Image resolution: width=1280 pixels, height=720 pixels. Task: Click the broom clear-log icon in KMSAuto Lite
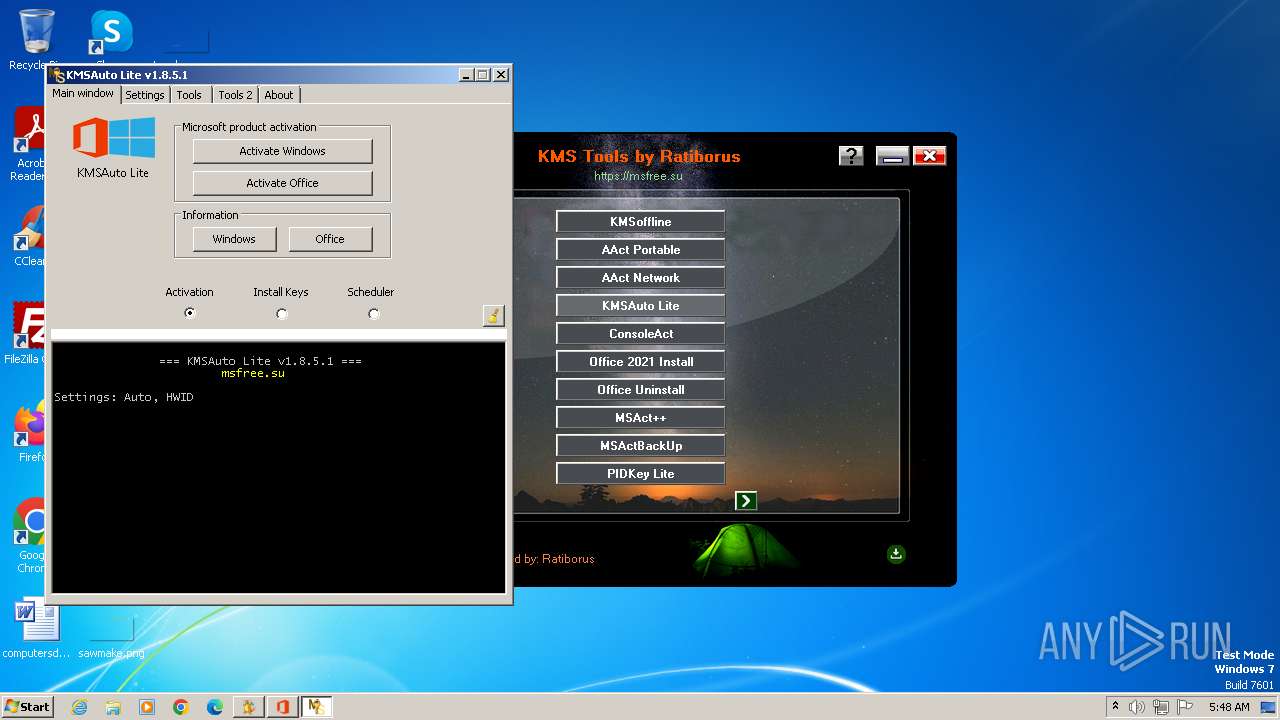(x=493, y=315)
